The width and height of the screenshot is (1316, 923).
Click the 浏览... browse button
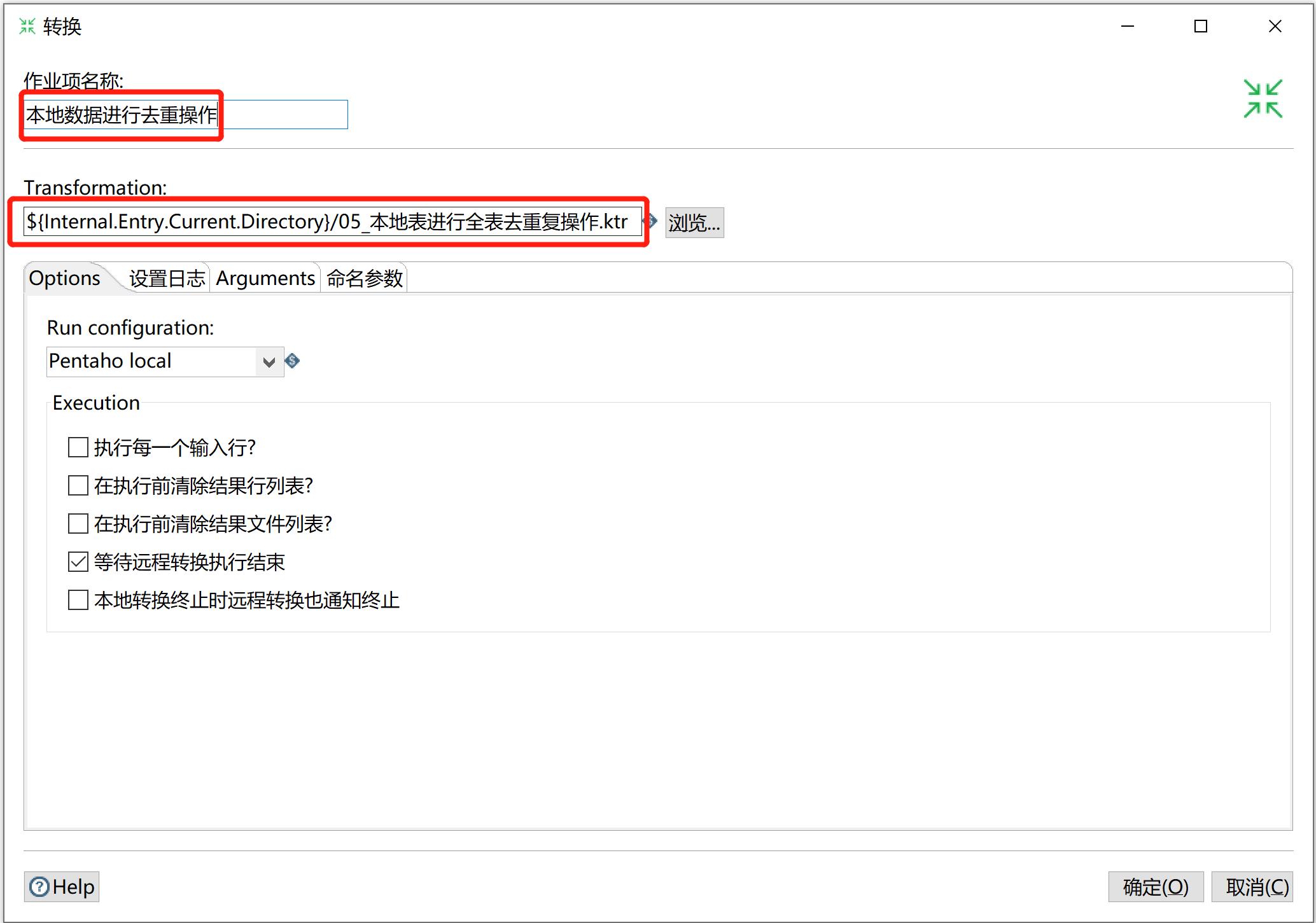pos(694,223)
